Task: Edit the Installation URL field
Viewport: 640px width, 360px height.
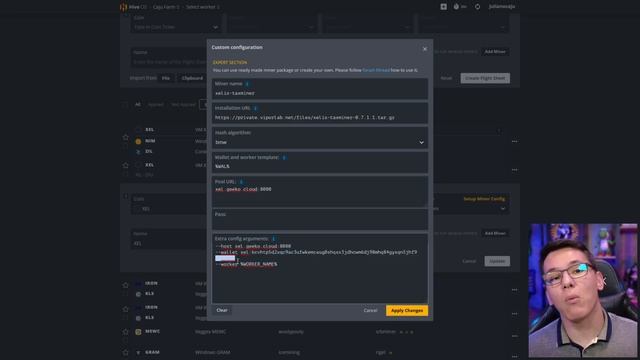Action: pyautogui.click(x=320, y=113)
